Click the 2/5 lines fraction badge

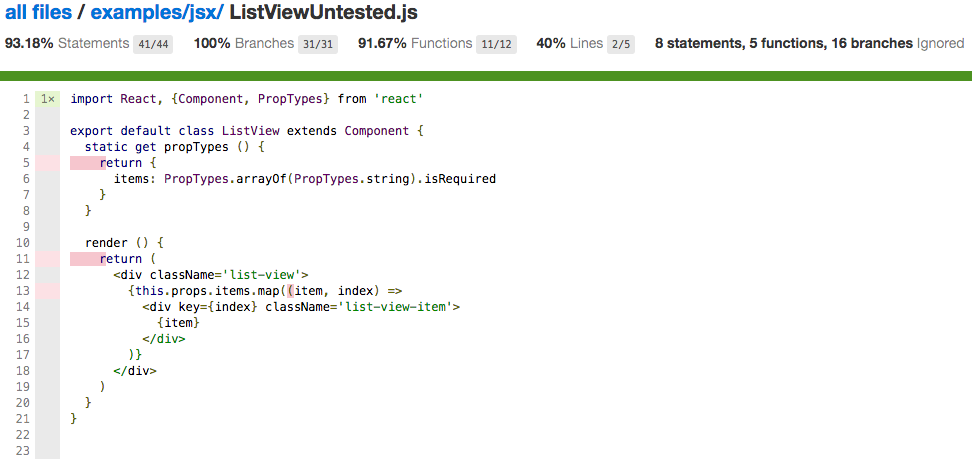coord(621,44)
